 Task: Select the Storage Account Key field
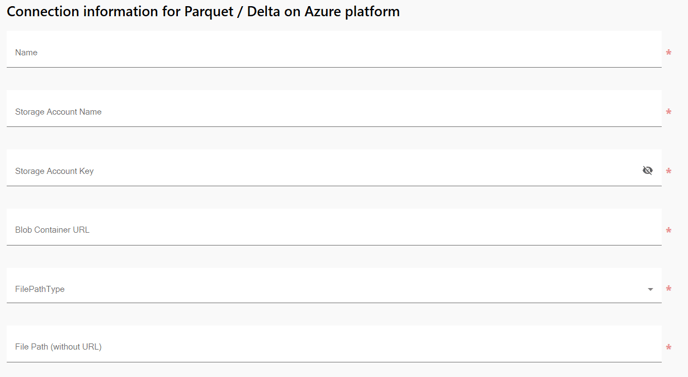tap(334, 168)
